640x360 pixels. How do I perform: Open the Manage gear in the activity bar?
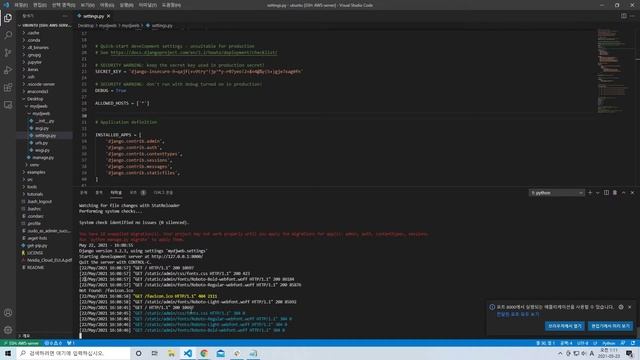[8, 330]
